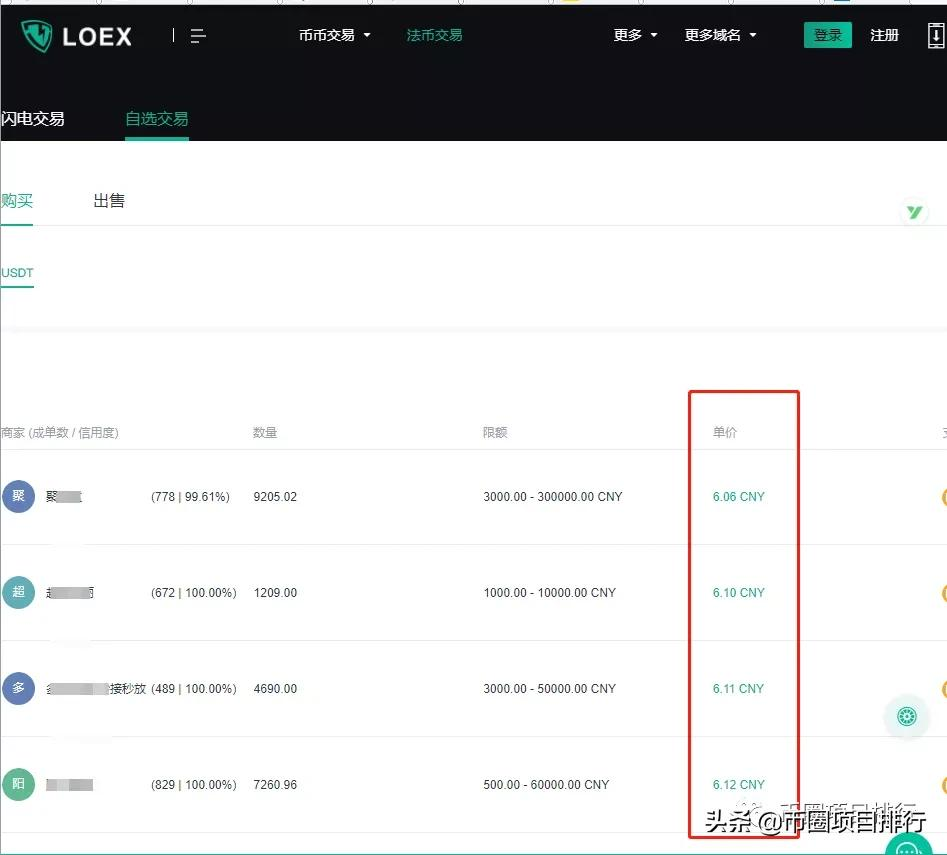947x855 pixels.
Task: Click the 6.11 CNY price
Action: (x=738, y=688)
